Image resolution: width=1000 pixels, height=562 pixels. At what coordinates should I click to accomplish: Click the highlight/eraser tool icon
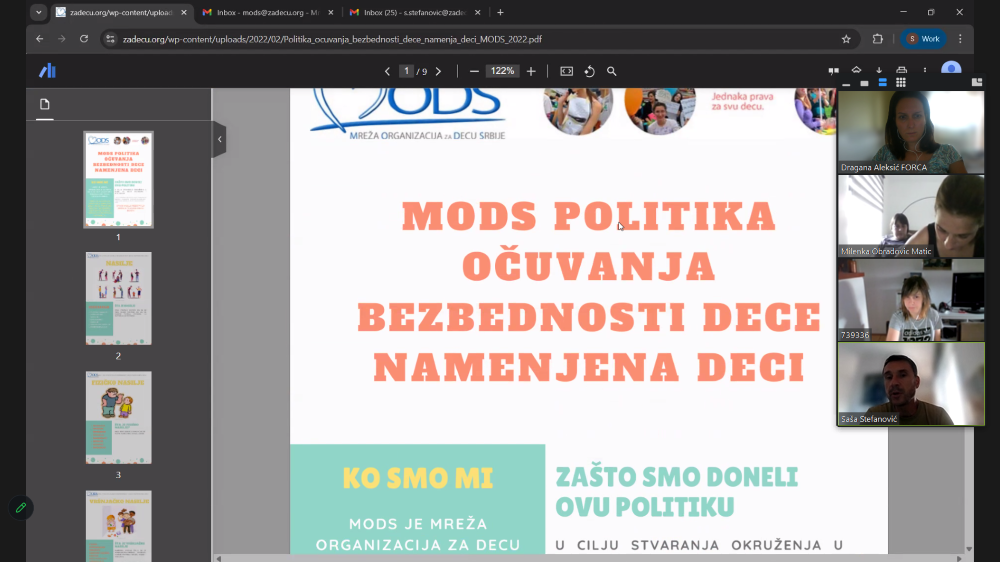click(x=857, y=70)
